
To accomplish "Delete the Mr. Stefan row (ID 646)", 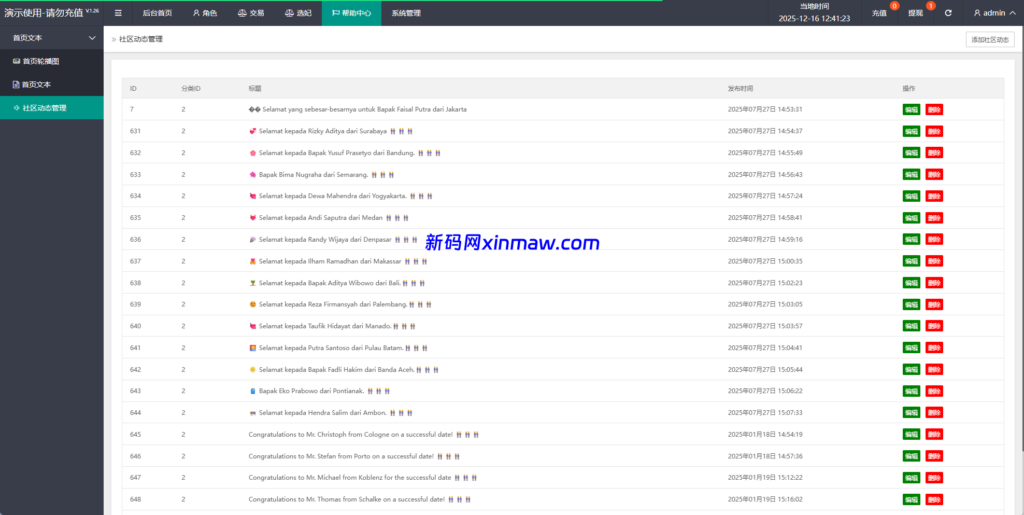I will pos(934,456).
